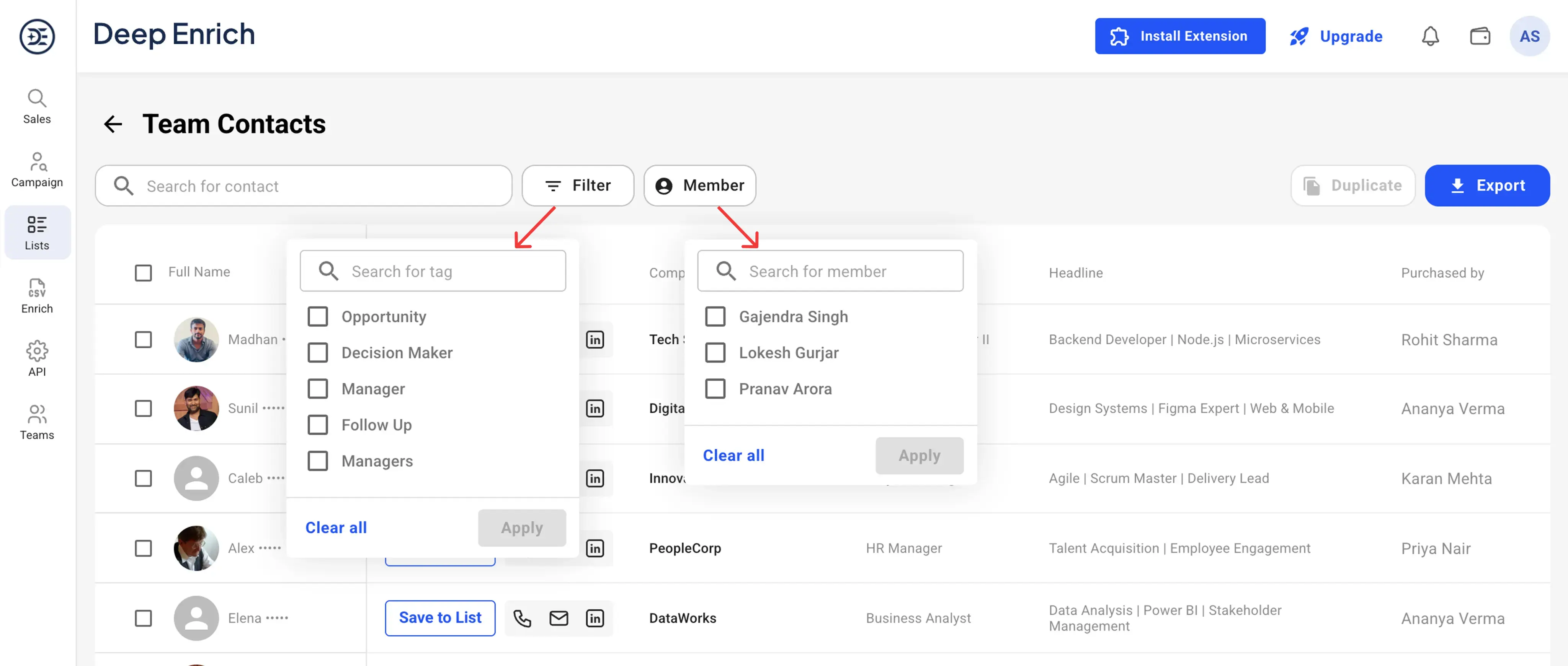Open the Member dropdown
This screenshot has height=666, width=1568.
pos(699,186)
